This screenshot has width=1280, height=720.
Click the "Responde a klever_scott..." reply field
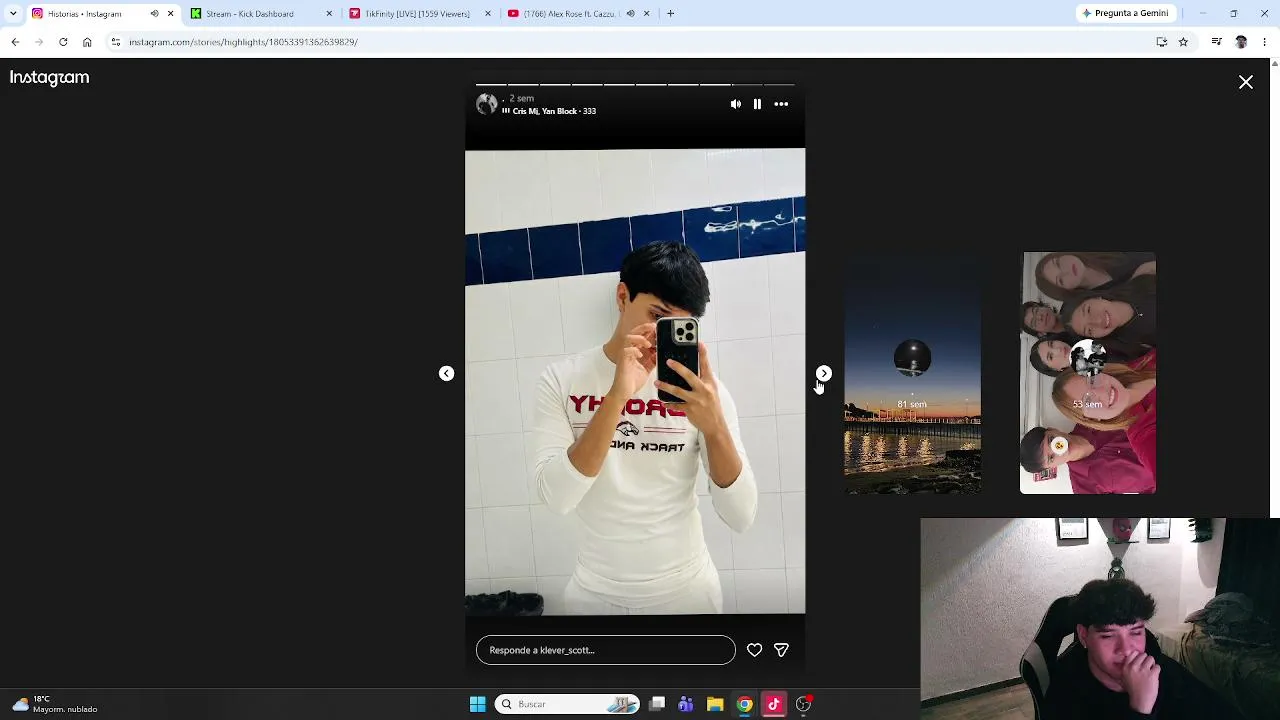coord(606,650)
